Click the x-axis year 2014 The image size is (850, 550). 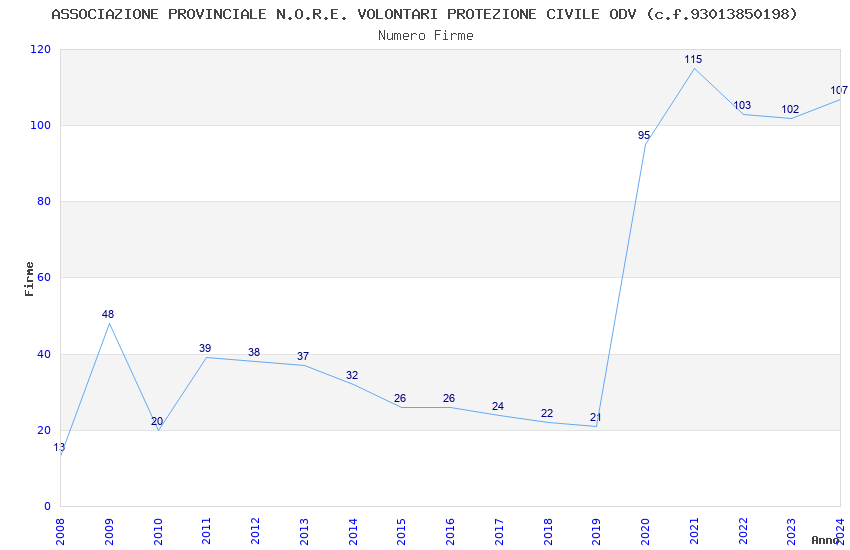pos(352,531)
